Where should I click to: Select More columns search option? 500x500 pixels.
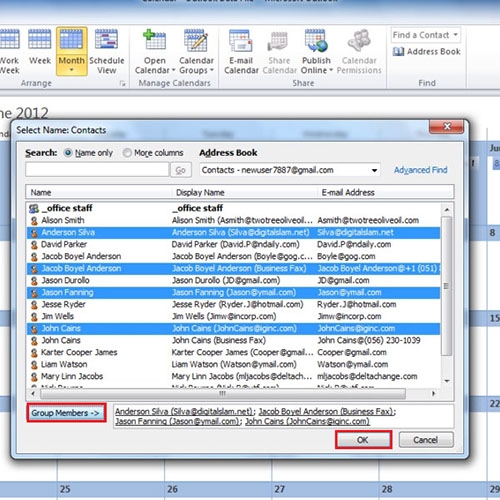tap(127, 153)
